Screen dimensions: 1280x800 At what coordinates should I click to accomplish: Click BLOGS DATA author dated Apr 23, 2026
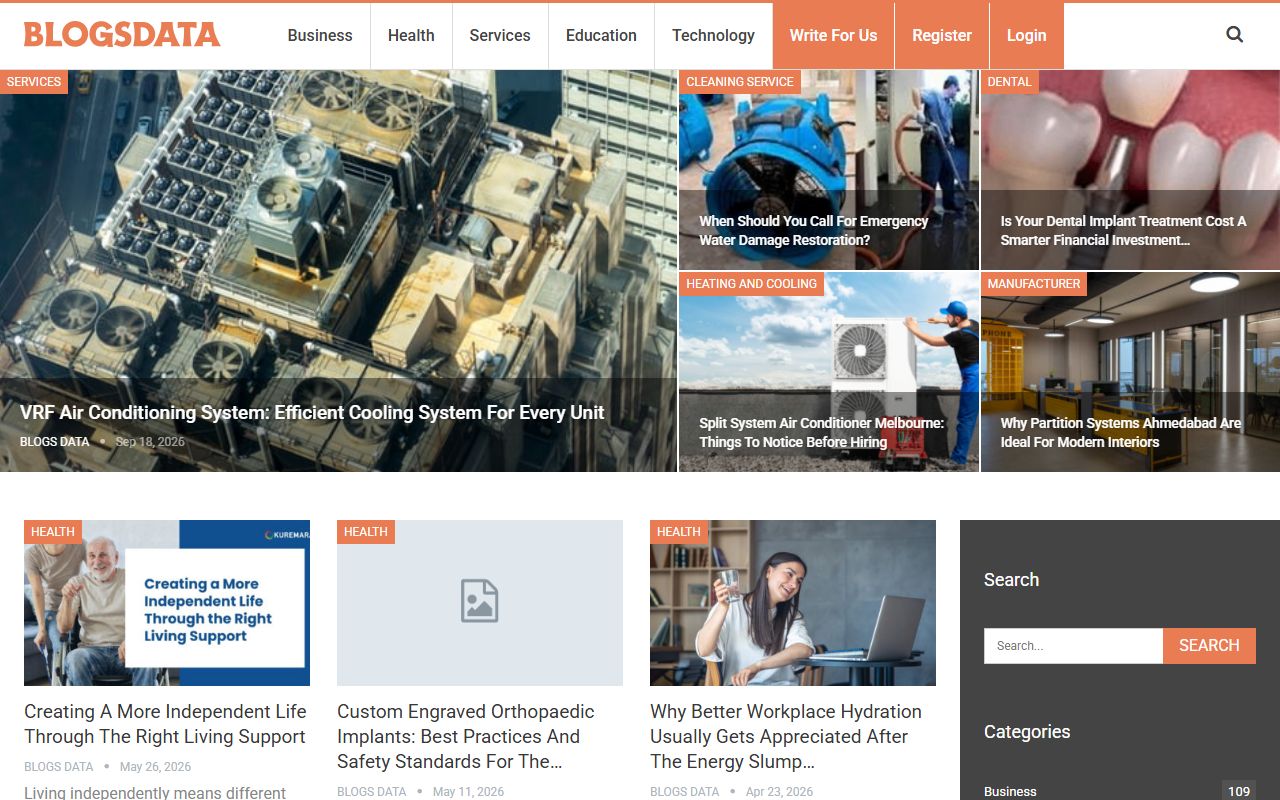(x=685, y=792)
